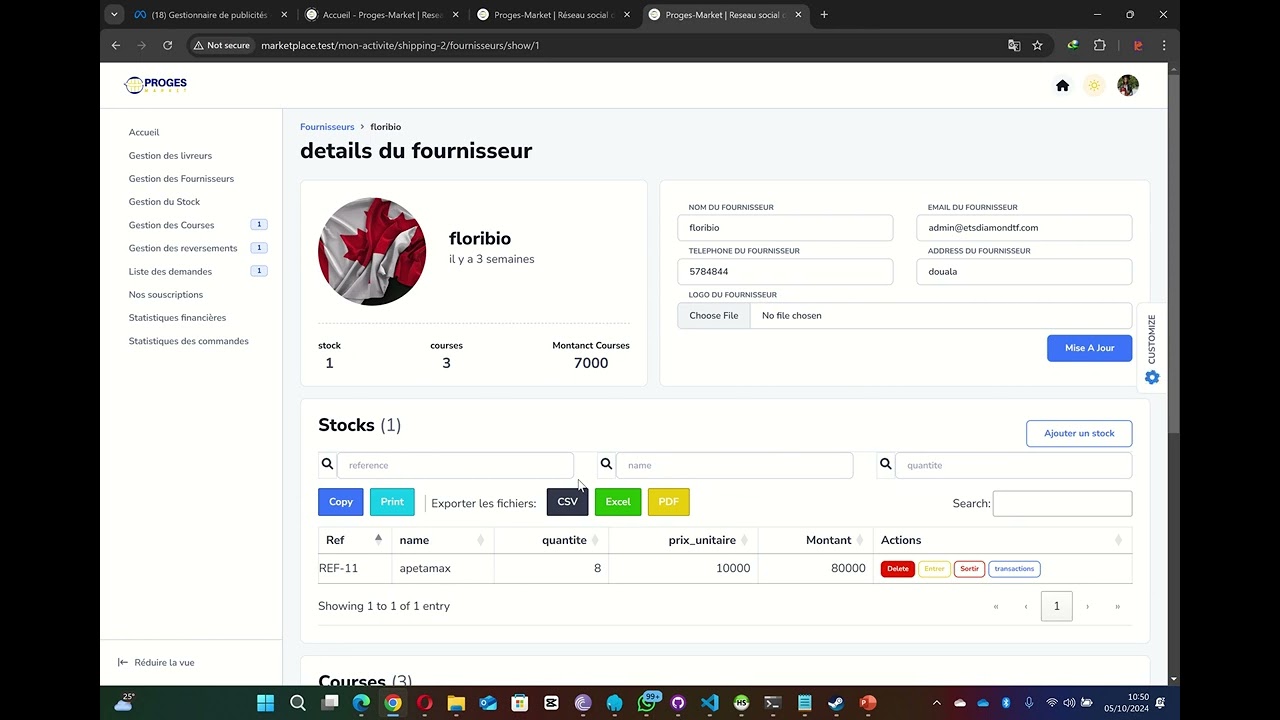Open Gestion des Courses in the sidebar
1280x720 pixels.
[171, 225]
